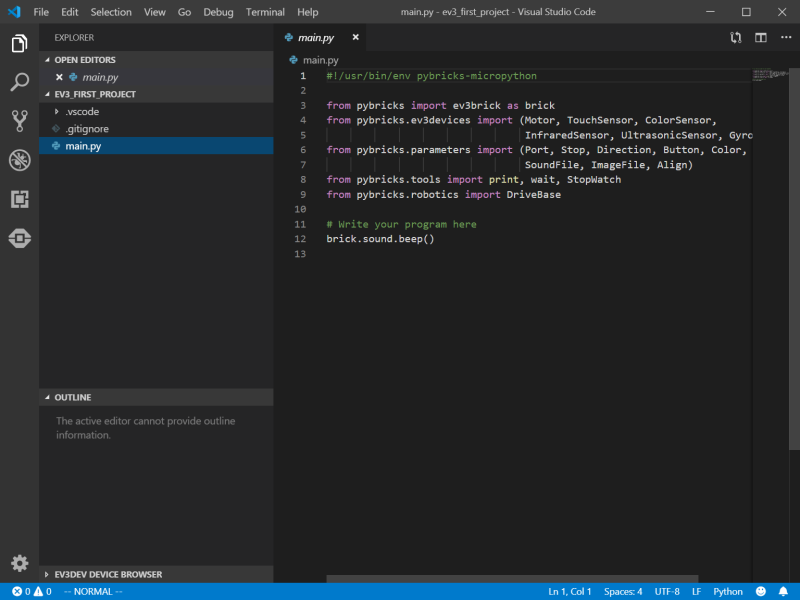
Task: Change indentation via Spaces: 4
Action: [623, 591]
